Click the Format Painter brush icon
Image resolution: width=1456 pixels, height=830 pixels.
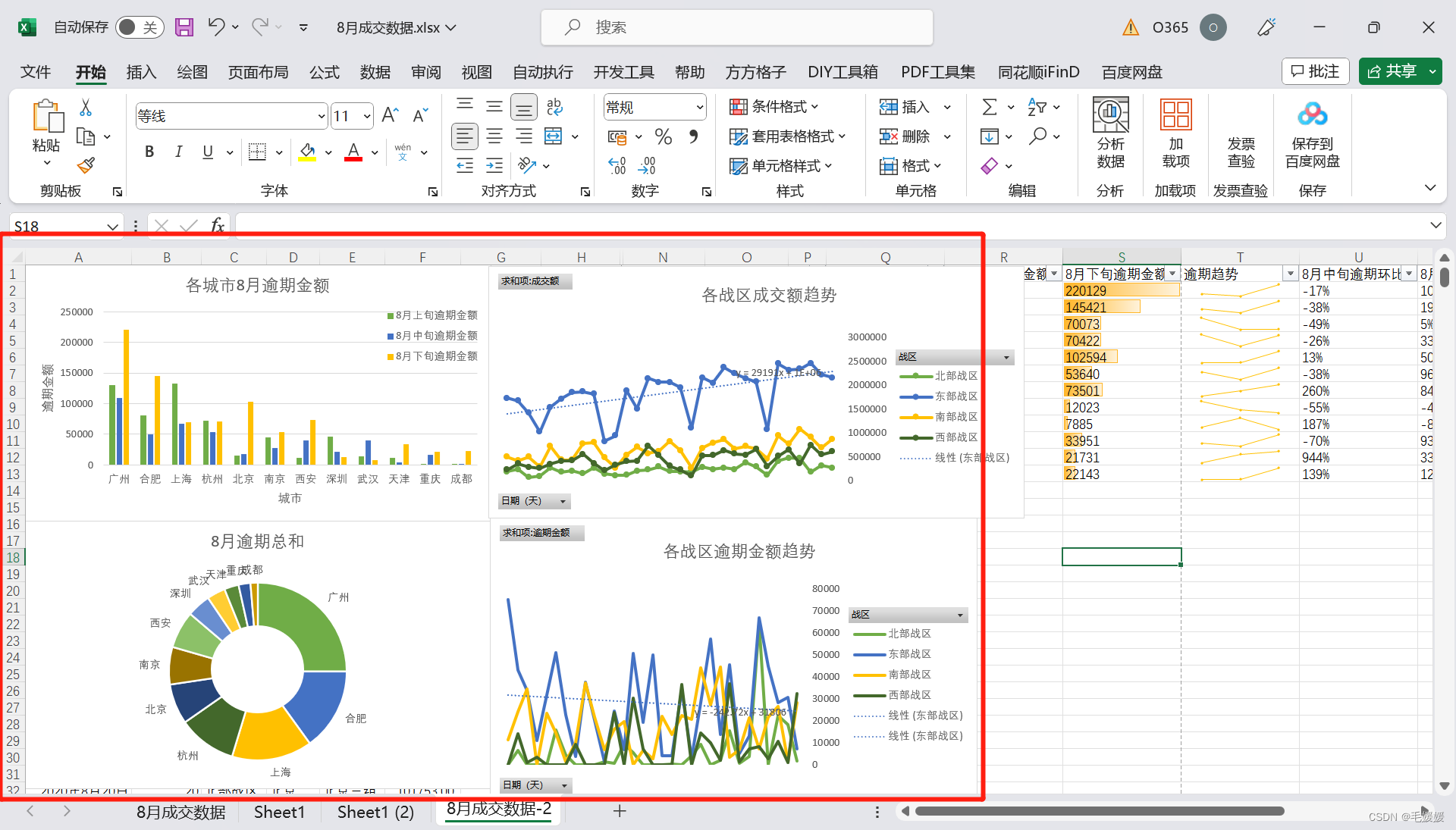[86, 165]
